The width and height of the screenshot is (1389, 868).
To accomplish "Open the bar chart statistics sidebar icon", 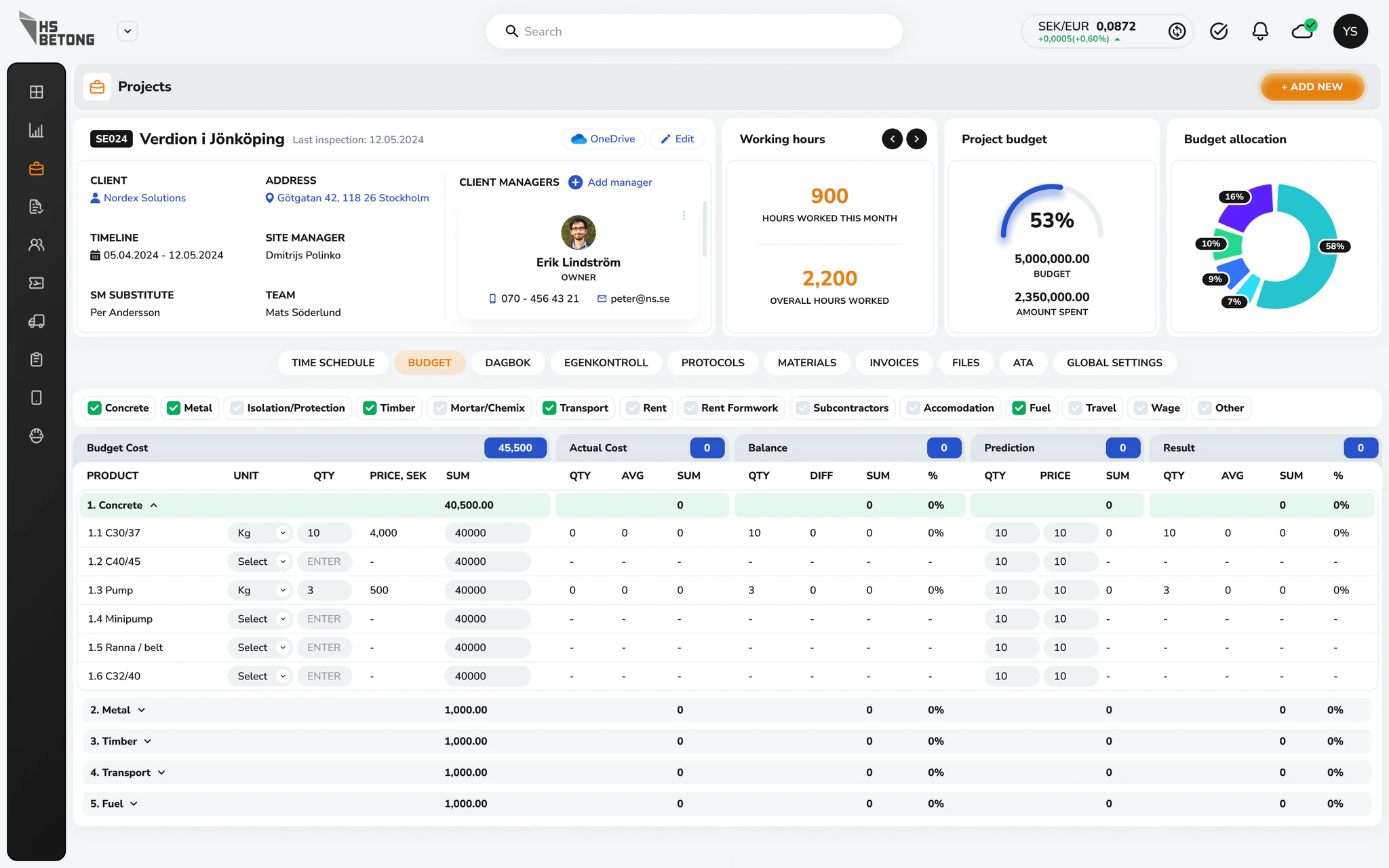I will click(x=37, y=130).
